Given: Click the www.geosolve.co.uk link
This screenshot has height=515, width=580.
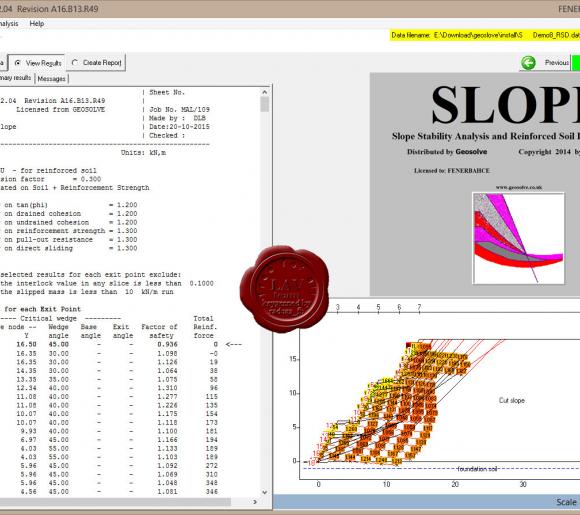Looking at the screenshot, I should (x=519, y=187).
